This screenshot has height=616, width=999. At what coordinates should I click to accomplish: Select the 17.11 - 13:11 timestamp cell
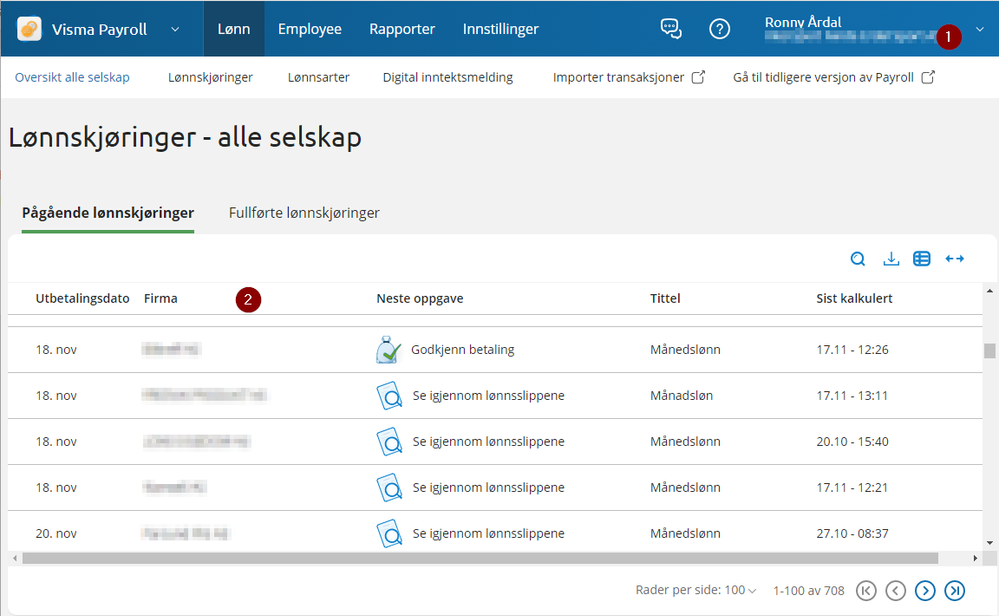852,396
